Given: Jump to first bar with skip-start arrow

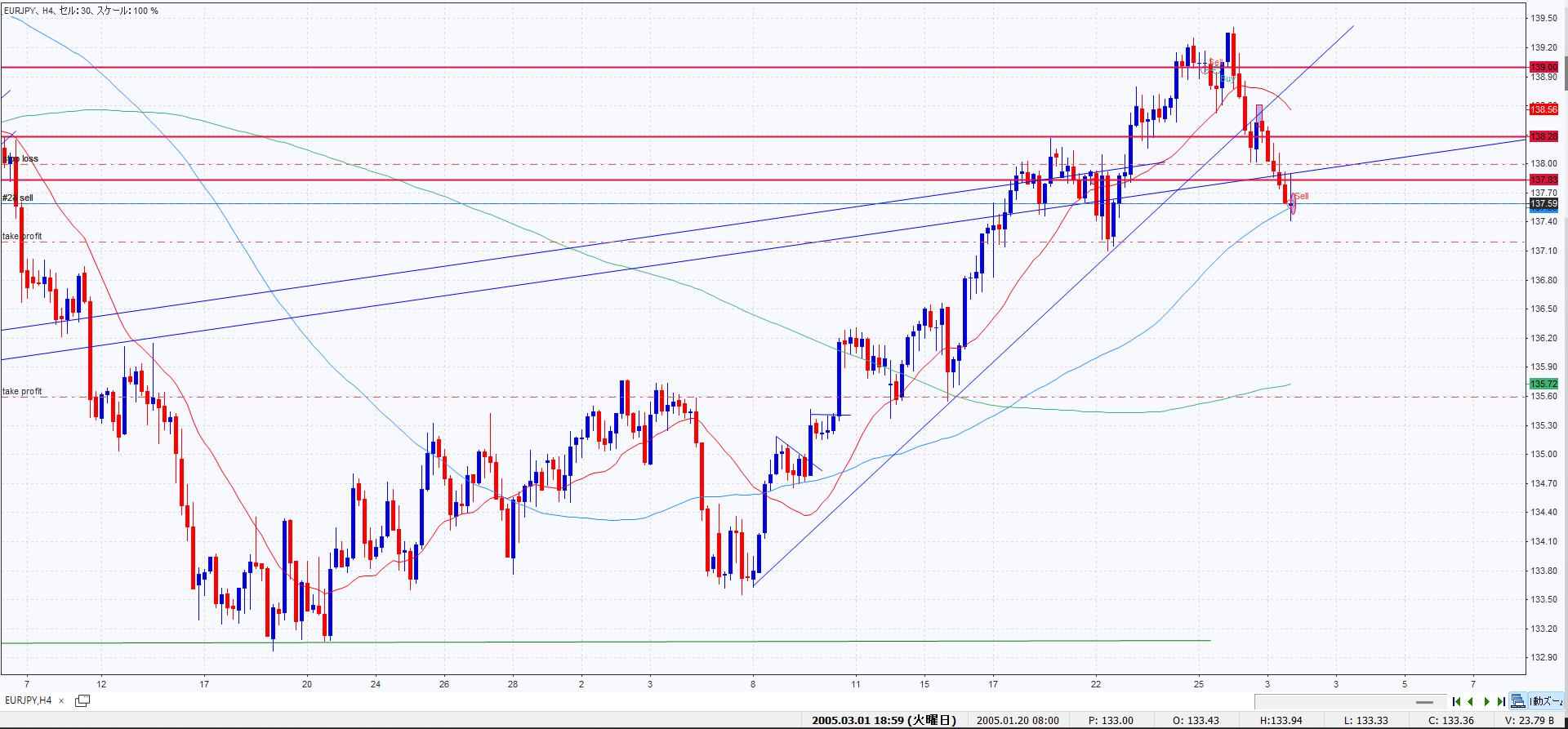Looking at the screenshot, I should [1456, 701].
